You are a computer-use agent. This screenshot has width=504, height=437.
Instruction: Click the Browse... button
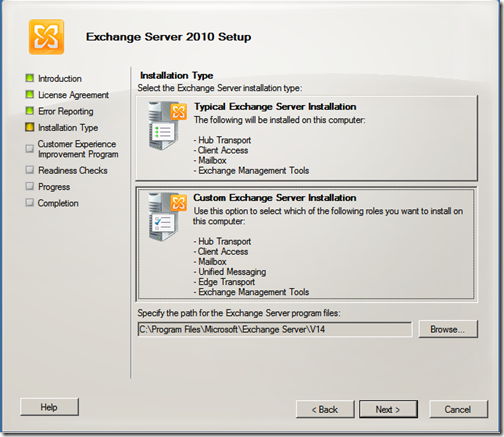pyautogui.click(x=448, y=329)
